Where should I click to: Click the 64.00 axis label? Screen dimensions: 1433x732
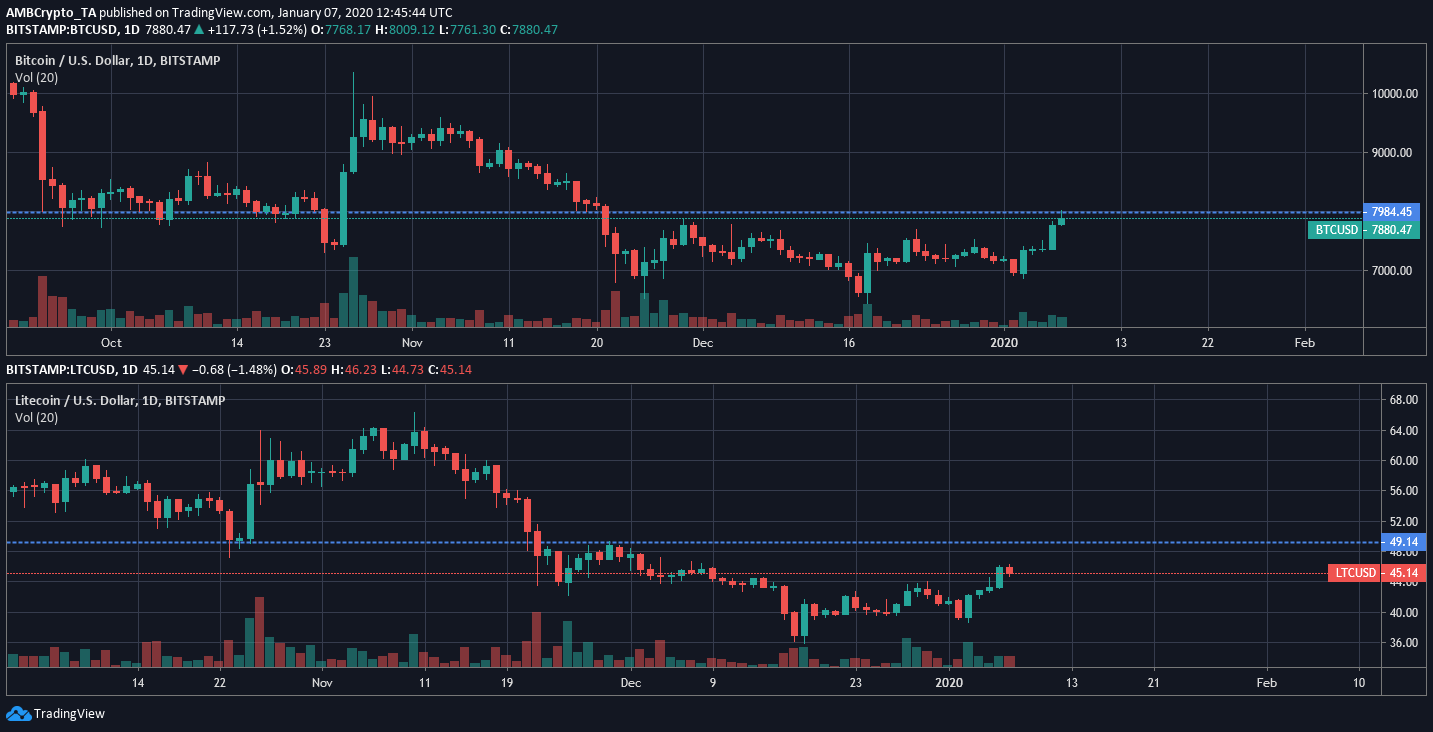(x=1404, y=431)
